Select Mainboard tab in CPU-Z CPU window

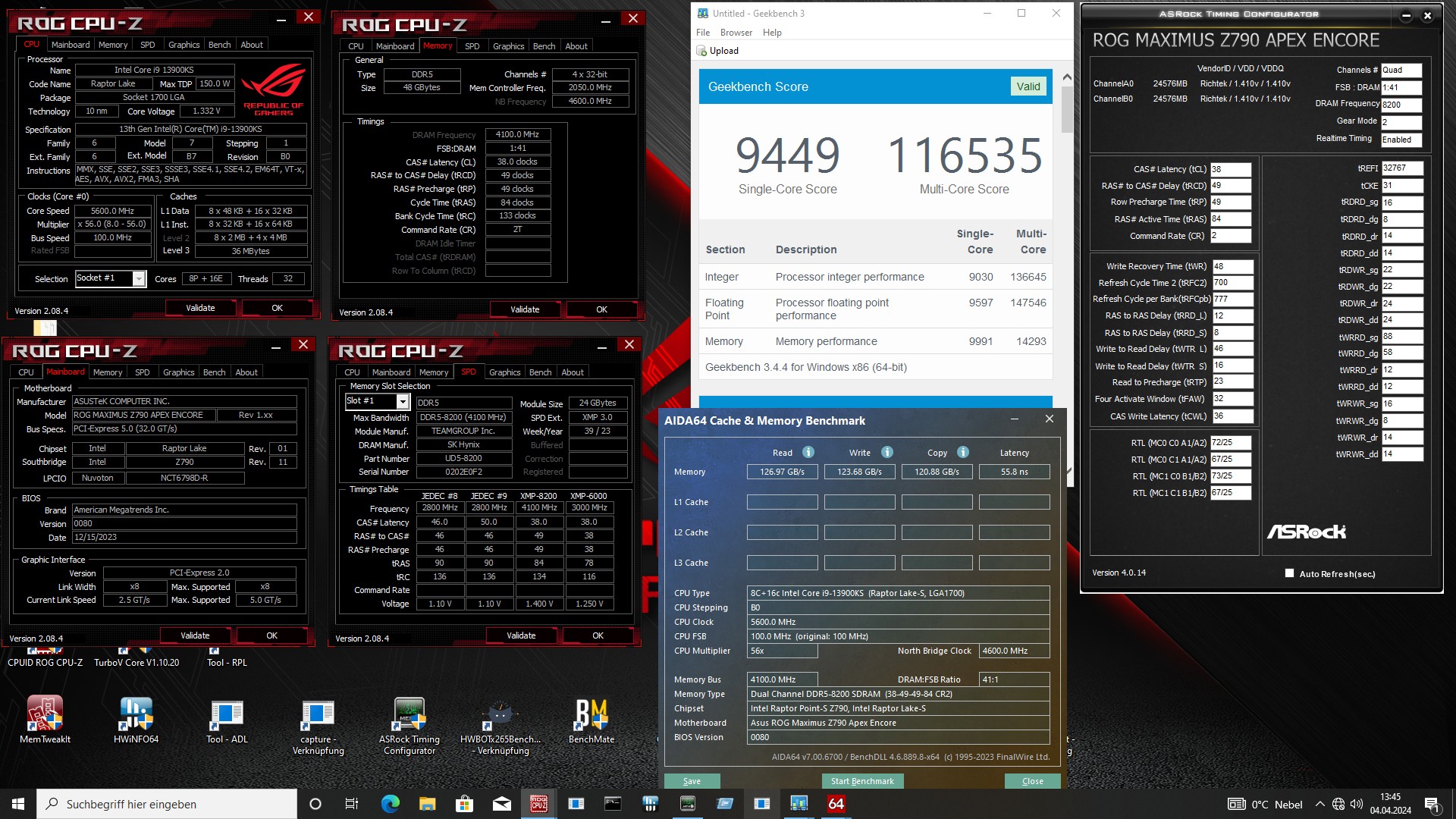coord(71,45)
